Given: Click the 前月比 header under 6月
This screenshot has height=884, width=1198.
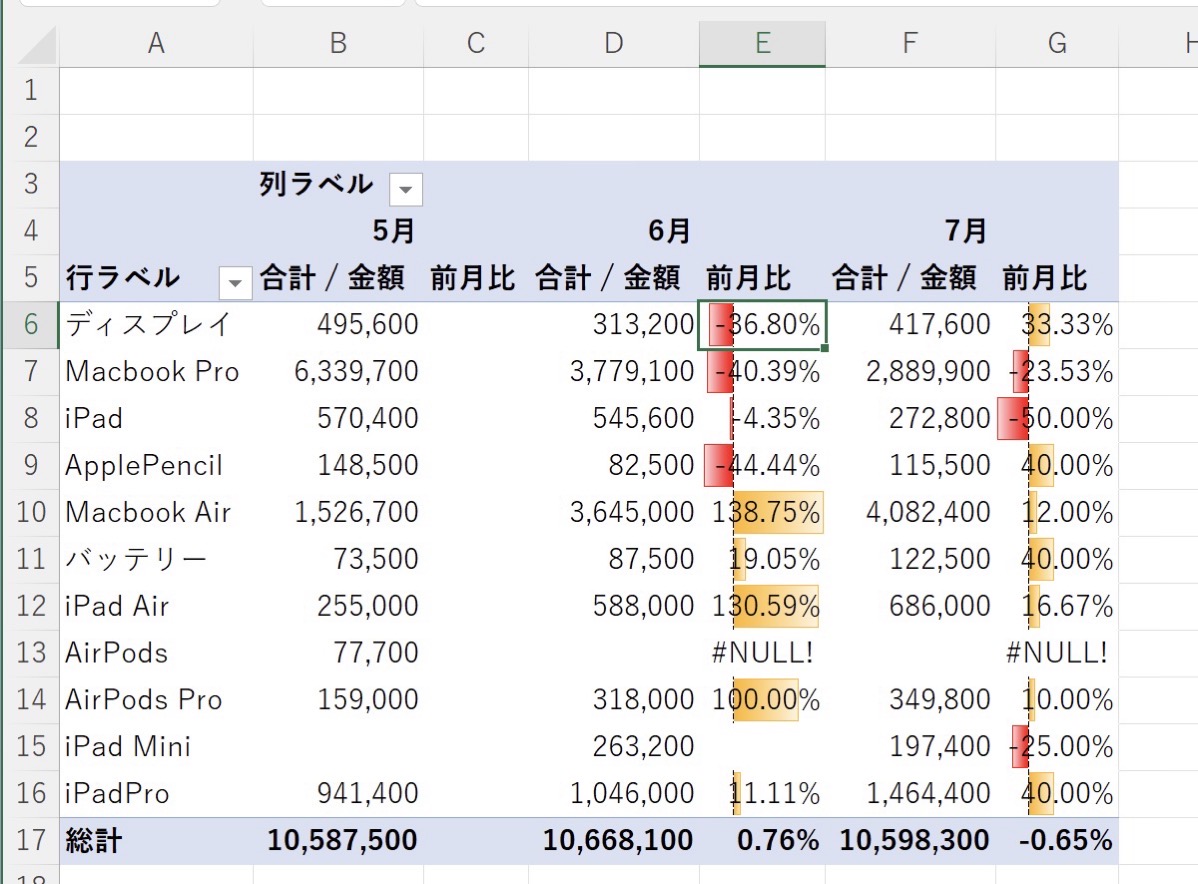Looking at the screenshot, I should point(748,278).
